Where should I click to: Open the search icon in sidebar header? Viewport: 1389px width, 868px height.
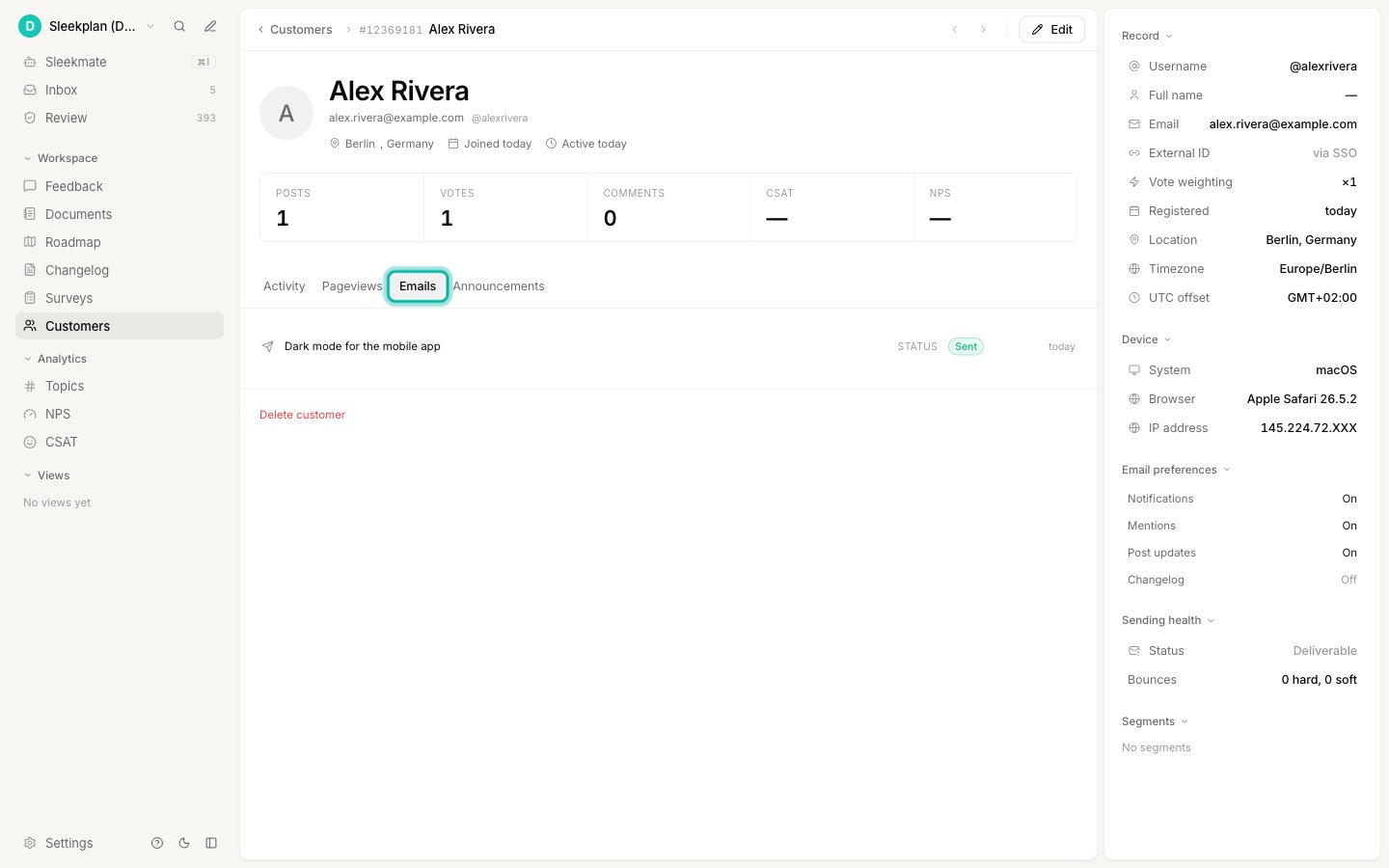pyautogui.click(x=179, y=26)
